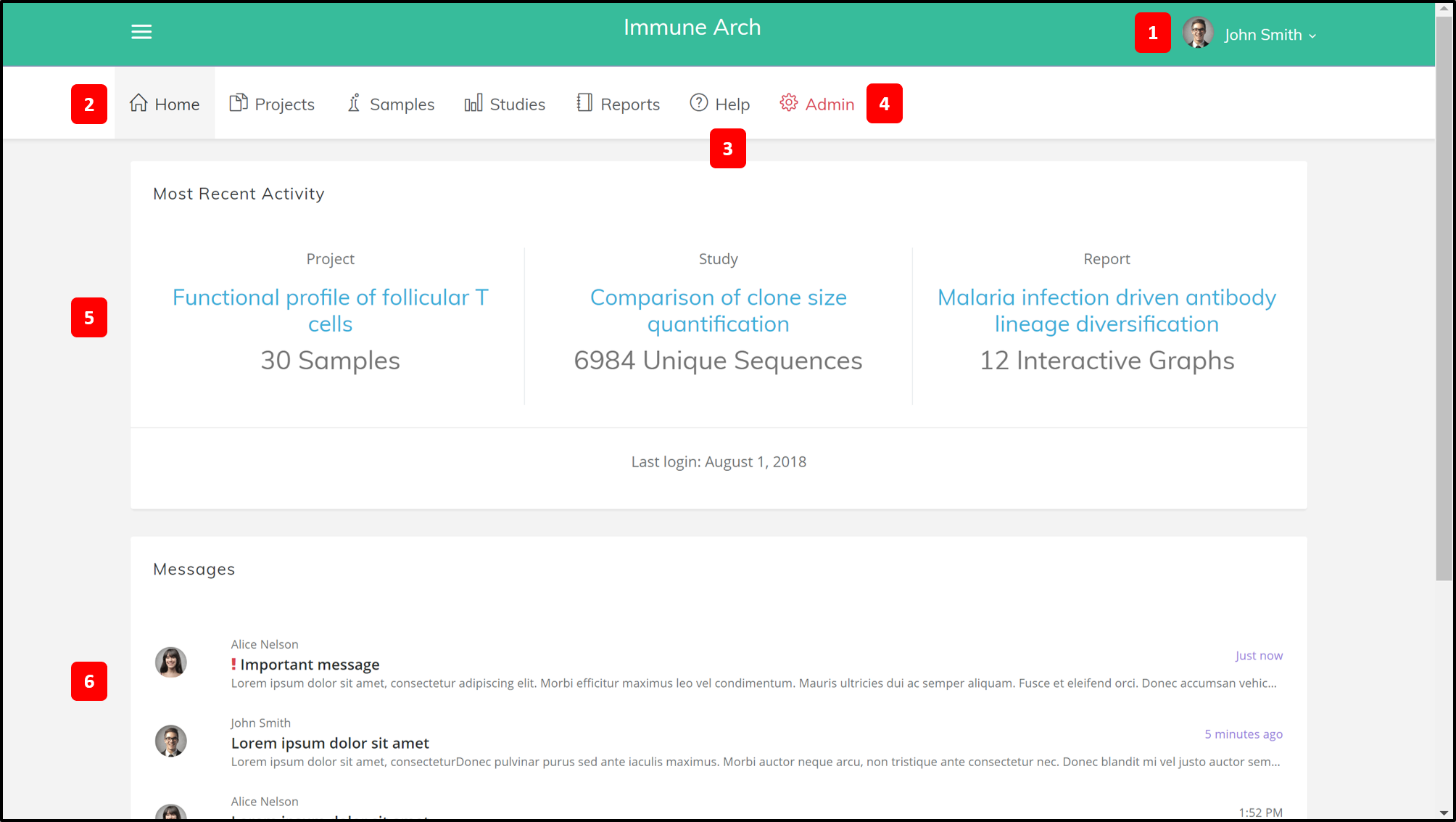
Task: Click the 'Just now' timestamp
Action: click(1259, 656)
